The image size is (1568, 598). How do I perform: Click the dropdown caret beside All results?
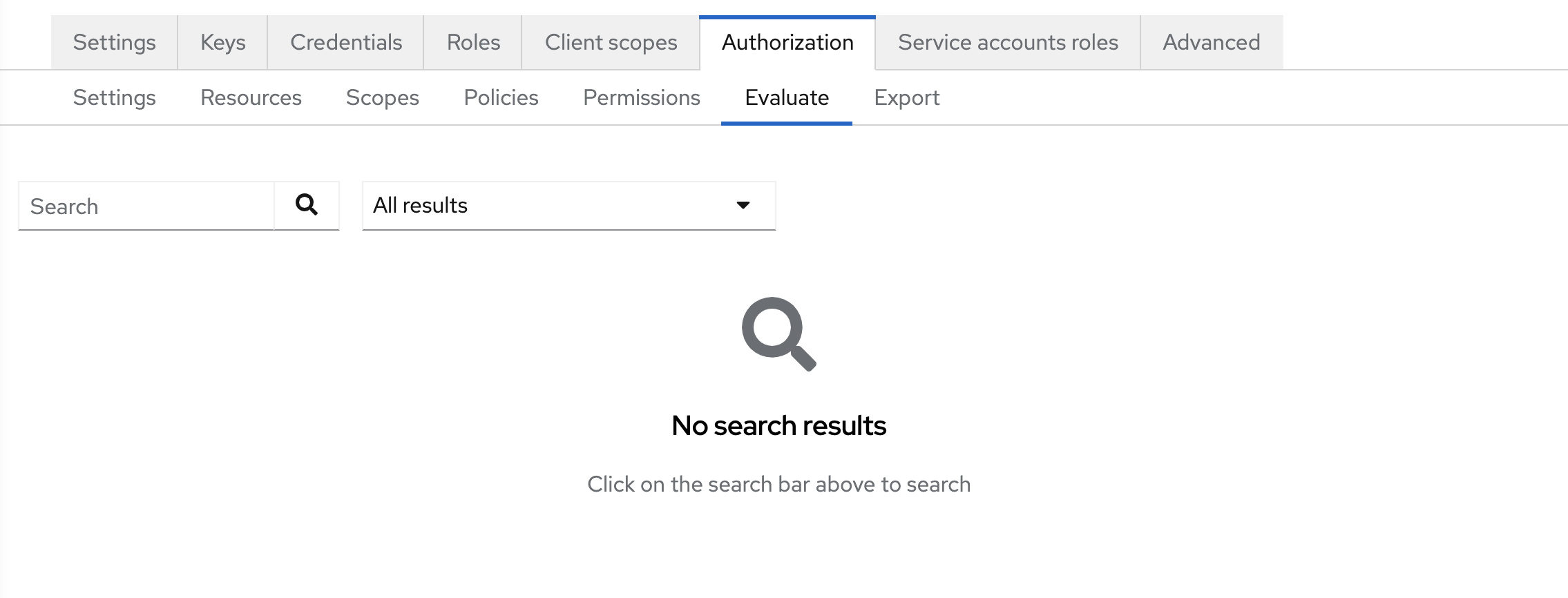pos(743,205)
